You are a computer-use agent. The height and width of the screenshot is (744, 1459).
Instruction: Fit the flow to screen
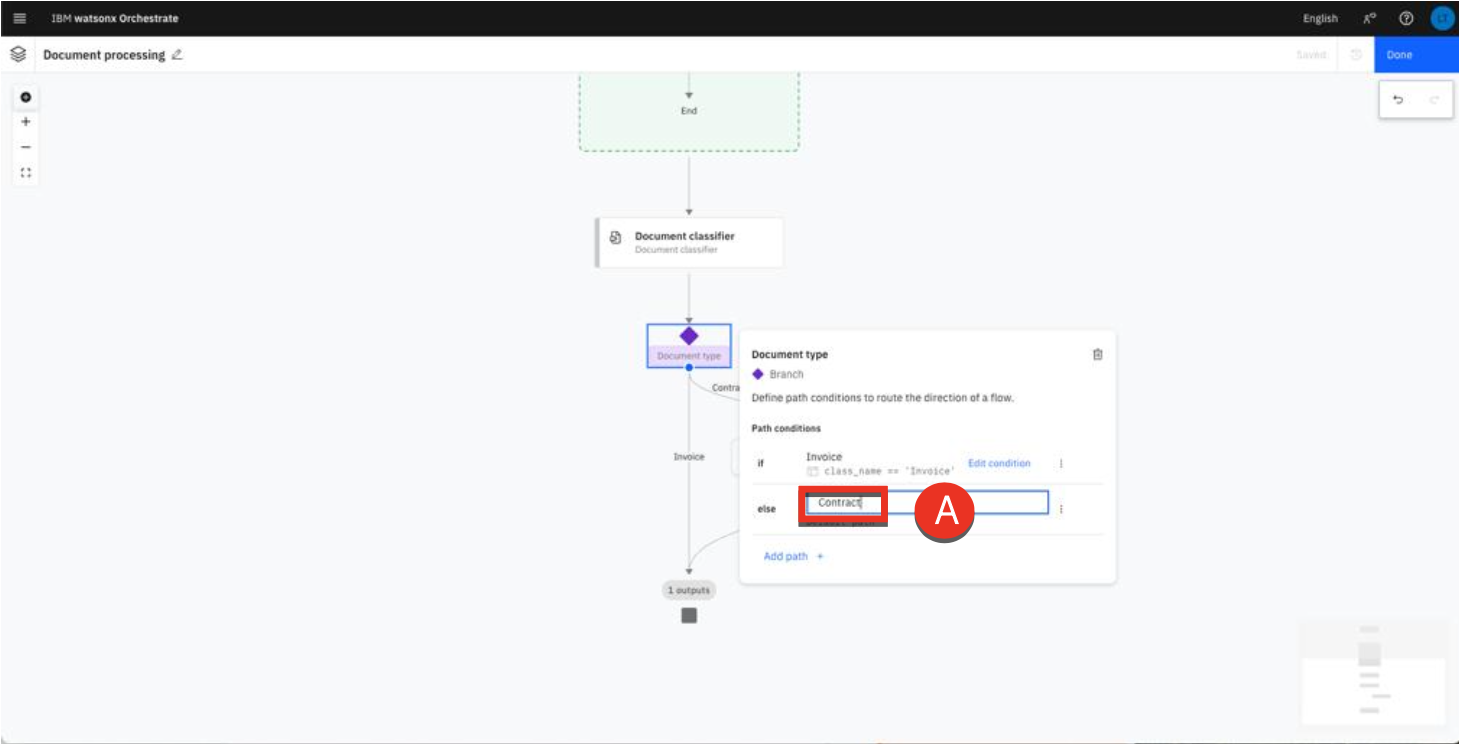(x=26, y=172)
